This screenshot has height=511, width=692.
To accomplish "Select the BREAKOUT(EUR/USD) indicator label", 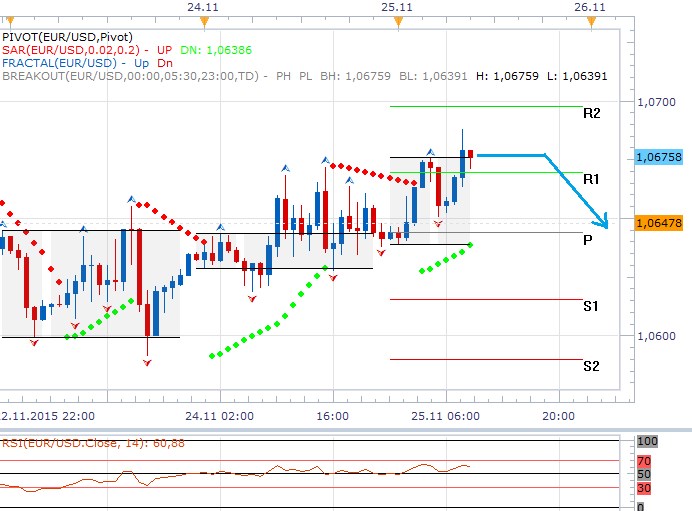I will point(130,74).
